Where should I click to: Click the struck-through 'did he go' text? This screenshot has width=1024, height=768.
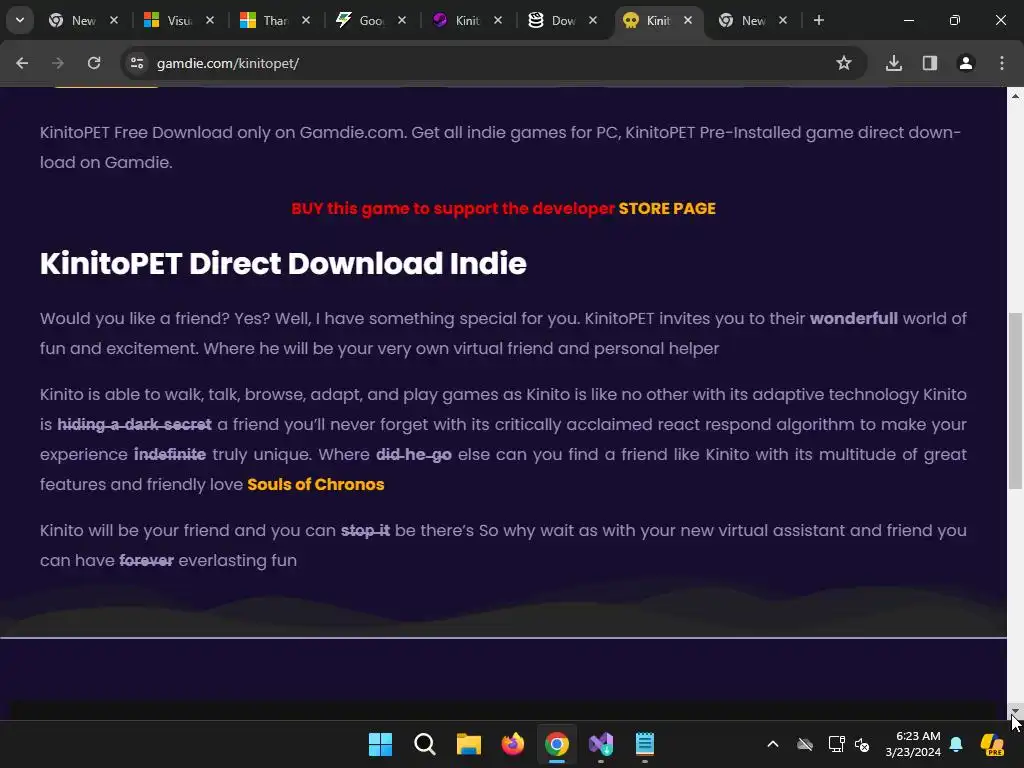(414, 455)
